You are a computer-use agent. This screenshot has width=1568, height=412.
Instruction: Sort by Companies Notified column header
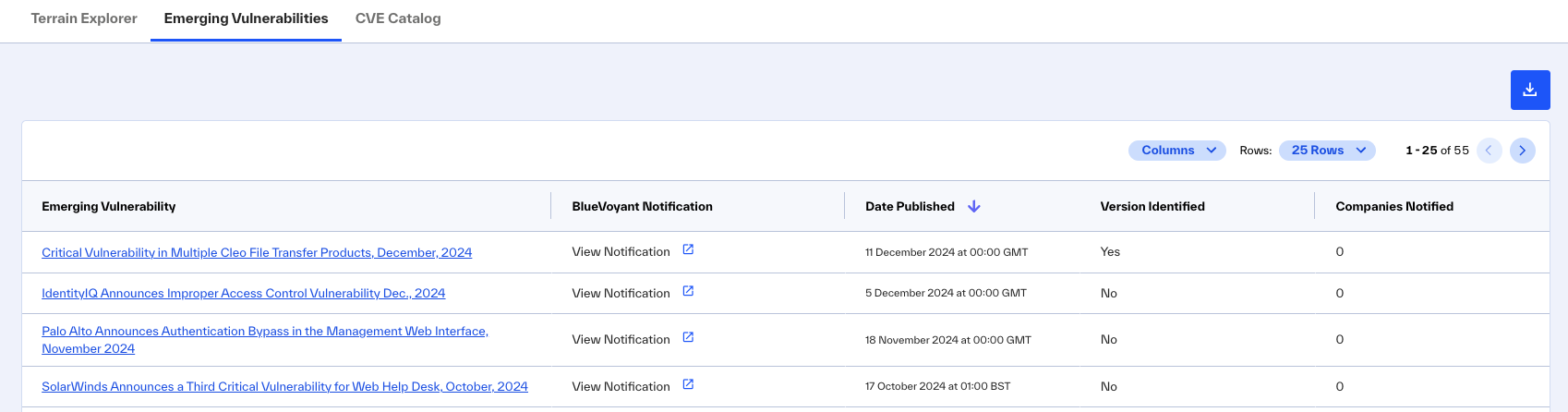[x=1394, y=206]
